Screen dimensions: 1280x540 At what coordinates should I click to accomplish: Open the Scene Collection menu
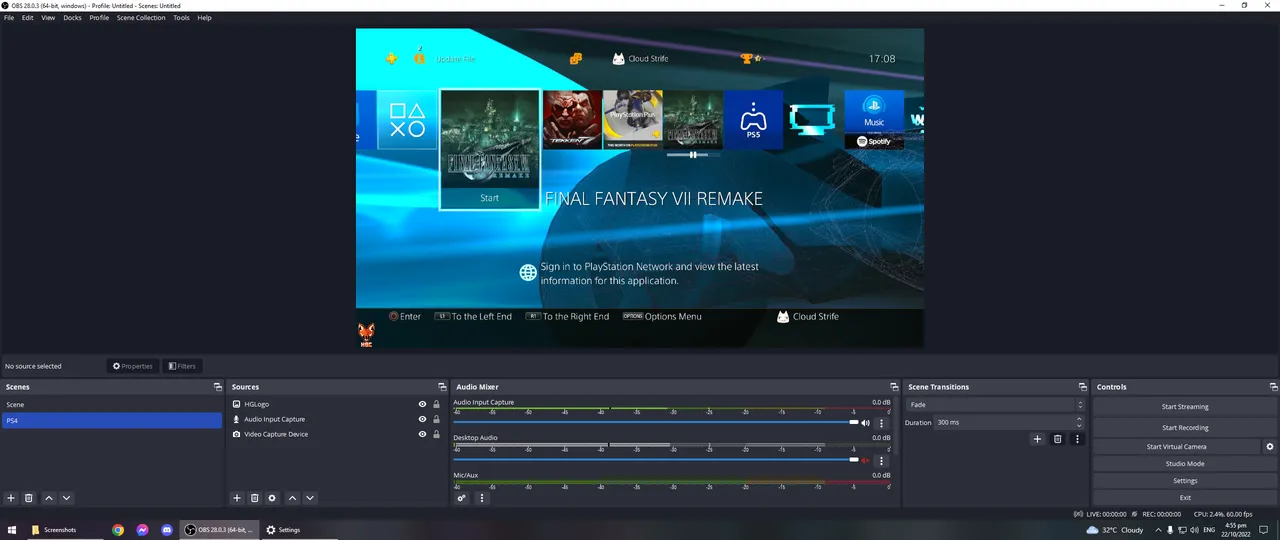point(141,18)
